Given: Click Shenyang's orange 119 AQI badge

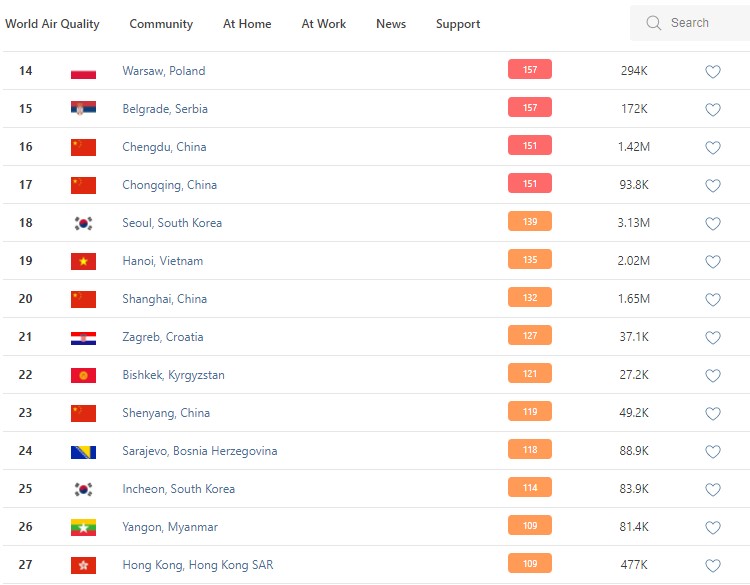Looking at the screenshot, I should coord(529,412).
